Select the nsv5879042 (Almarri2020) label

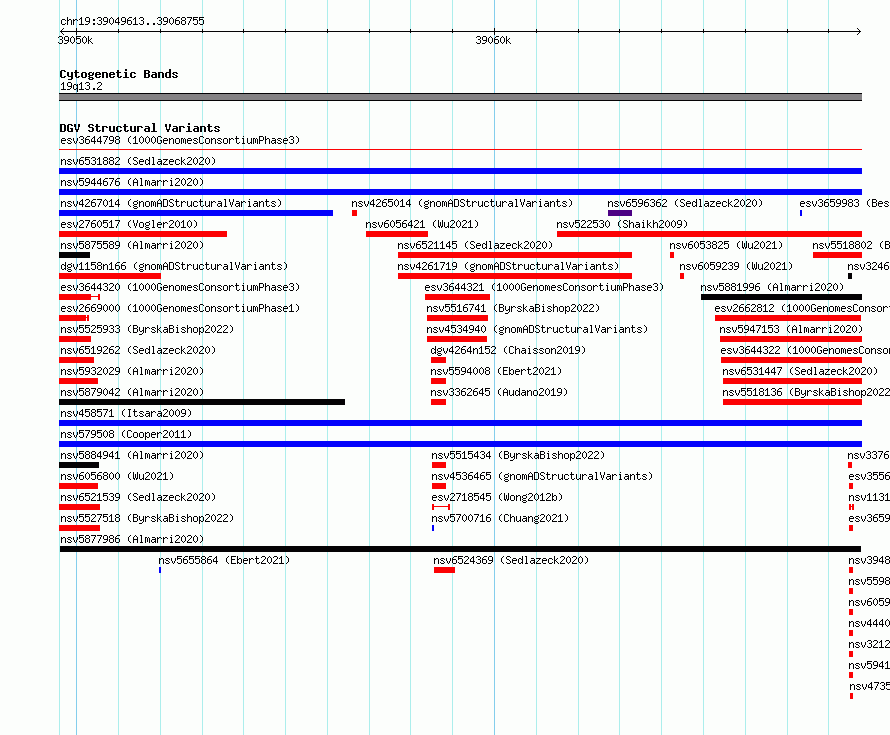(132, 392)
